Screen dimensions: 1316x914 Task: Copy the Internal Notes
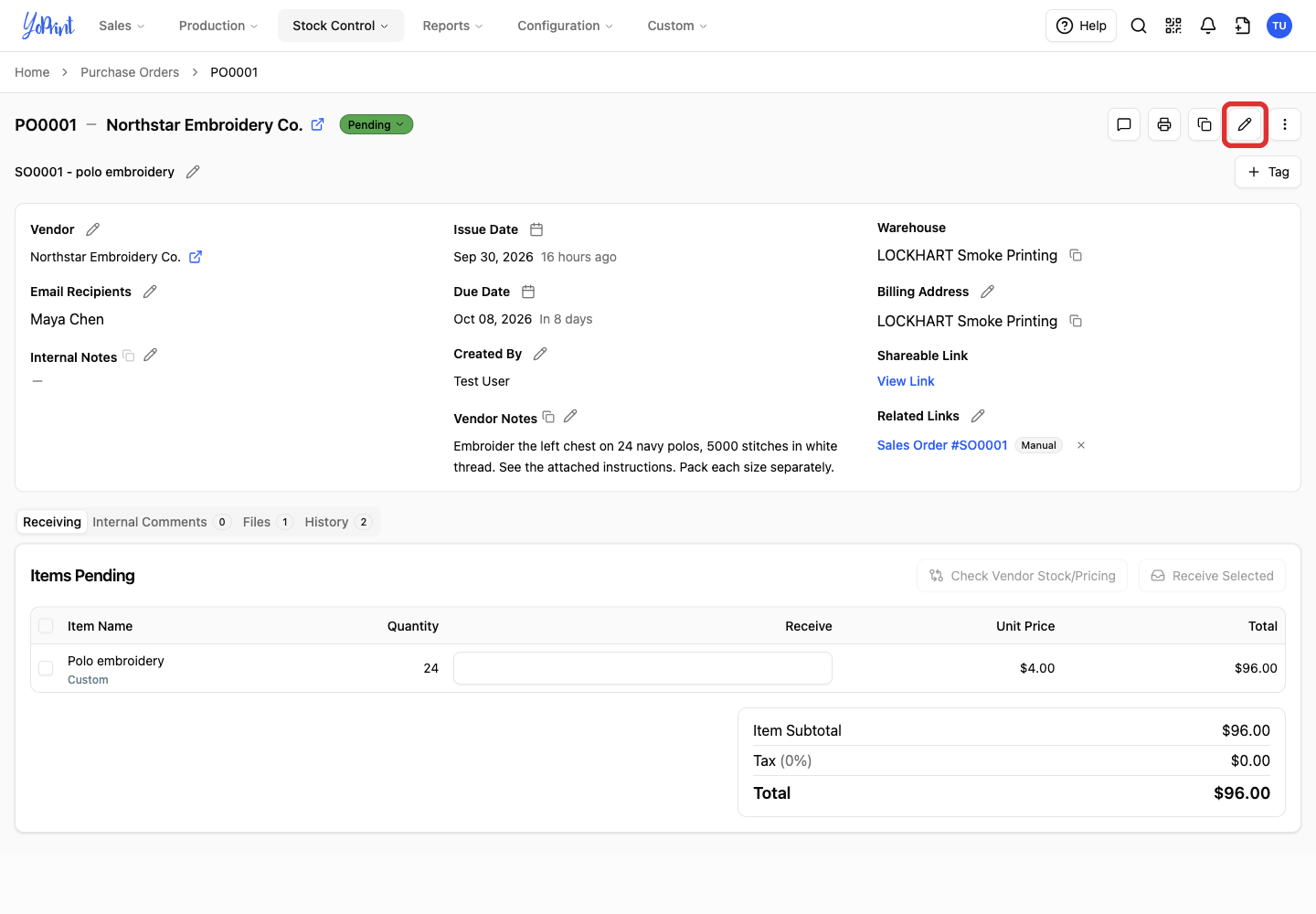point(129,356)
